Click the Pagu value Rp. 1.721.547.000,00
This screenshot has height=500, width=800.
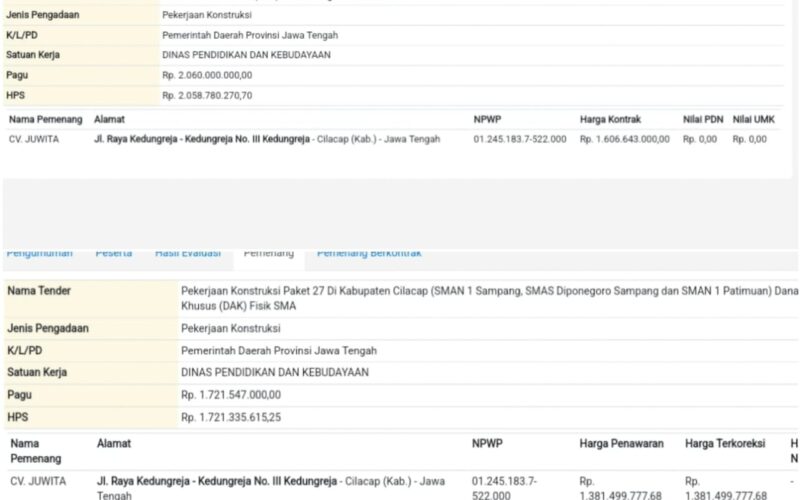point(231,395)
